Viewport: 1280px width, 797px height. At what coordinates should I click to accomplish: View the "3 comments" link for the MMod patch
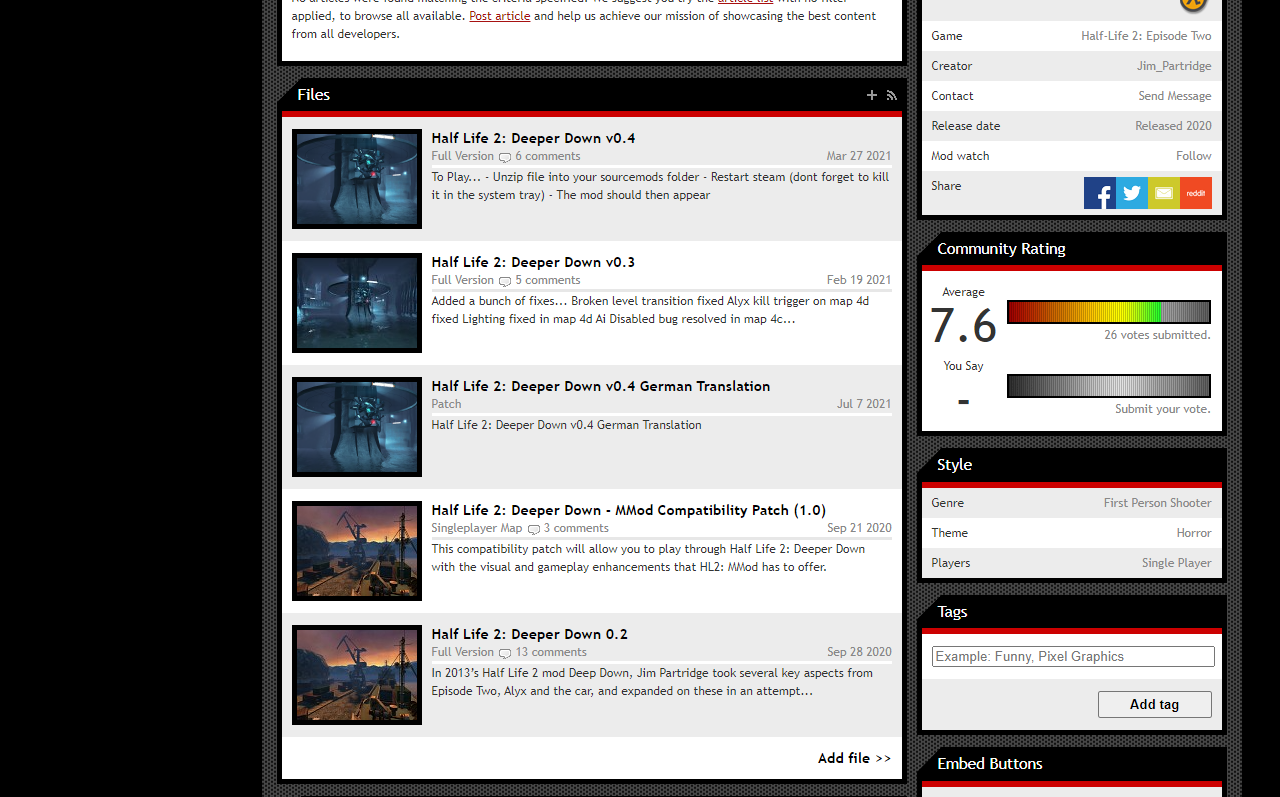pyautogui.click(x=576, y=528)
